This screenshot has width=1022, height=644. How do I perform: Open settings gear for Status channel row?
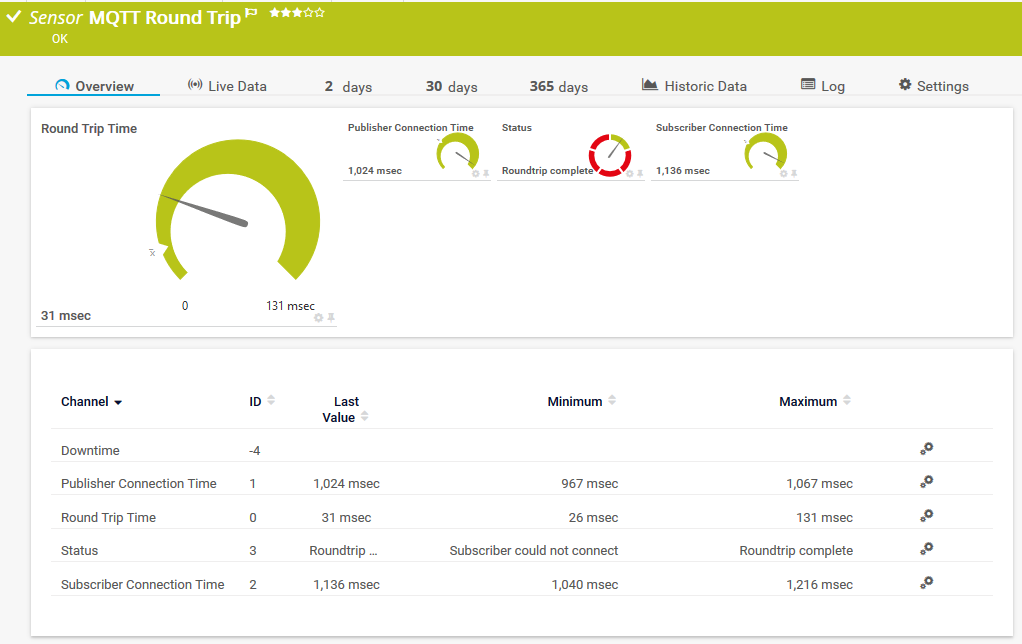(x=927, y=549)
